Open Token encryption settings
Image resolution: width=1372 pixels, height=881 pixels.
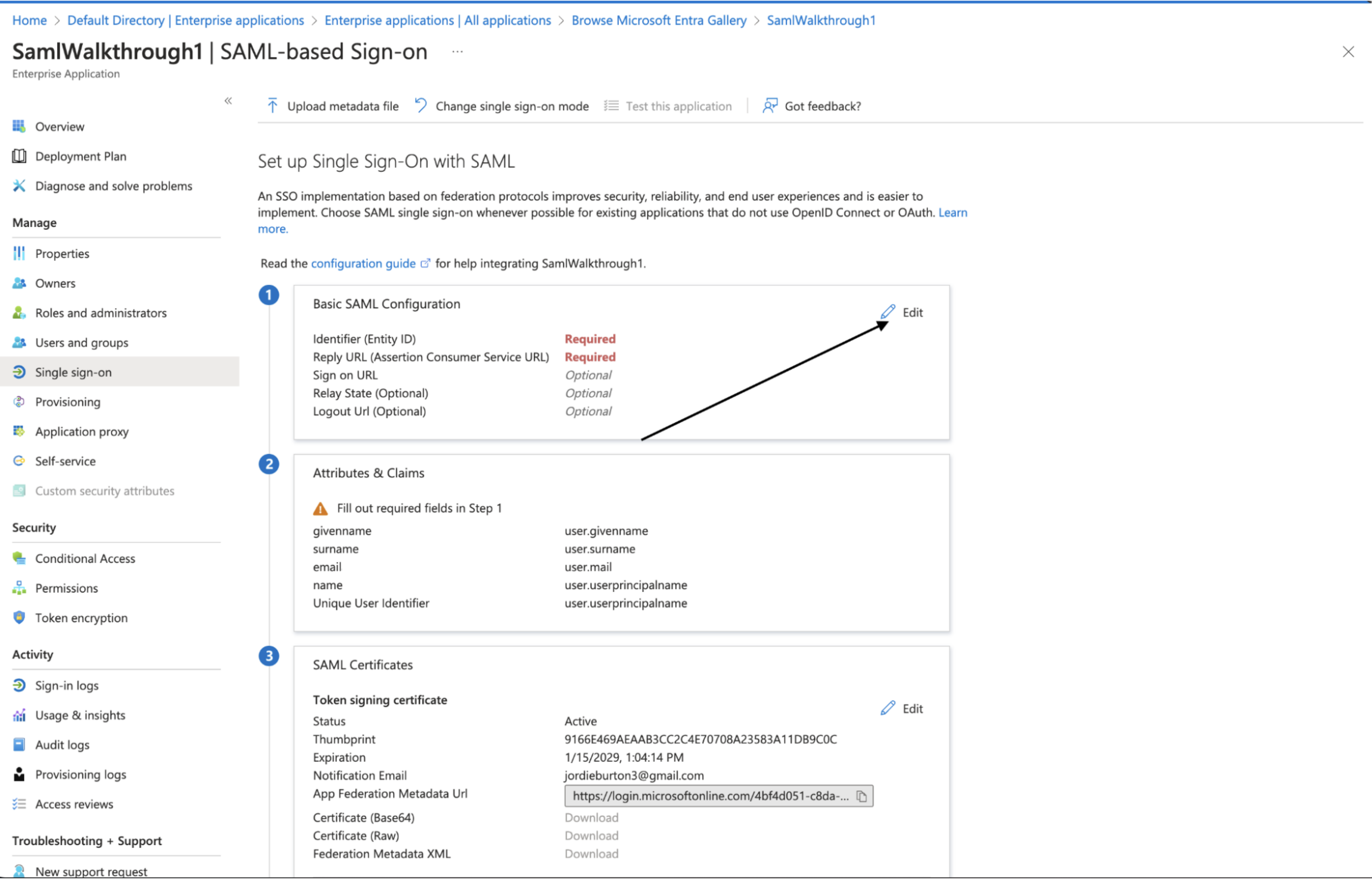pos(81,618)
